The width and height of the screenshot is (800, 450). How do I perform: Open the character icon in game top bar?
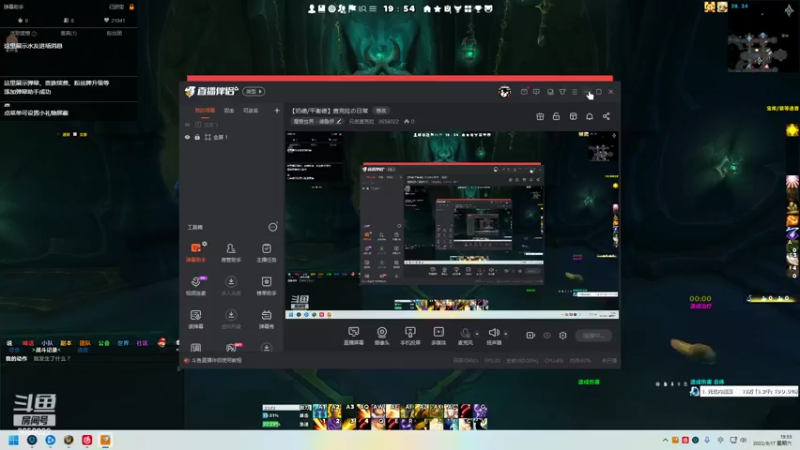pyautogui.click(x=312, y=9)
